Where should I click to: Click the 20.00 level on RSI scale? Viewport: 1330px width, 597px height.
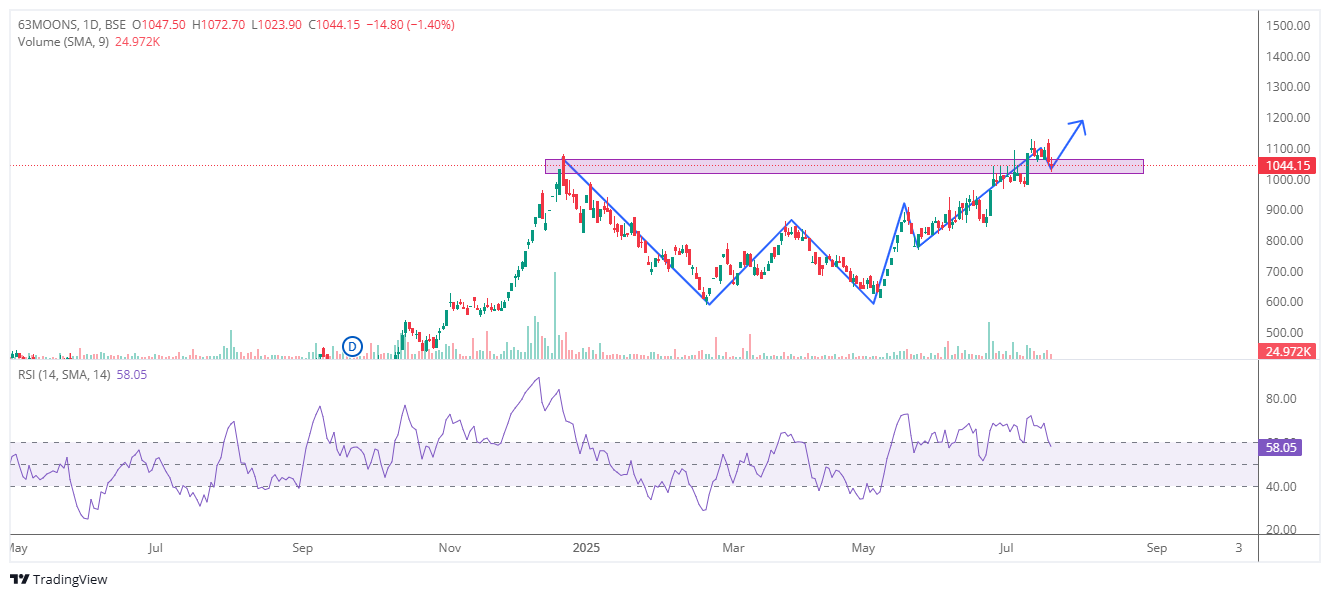tap(1282, 530)
